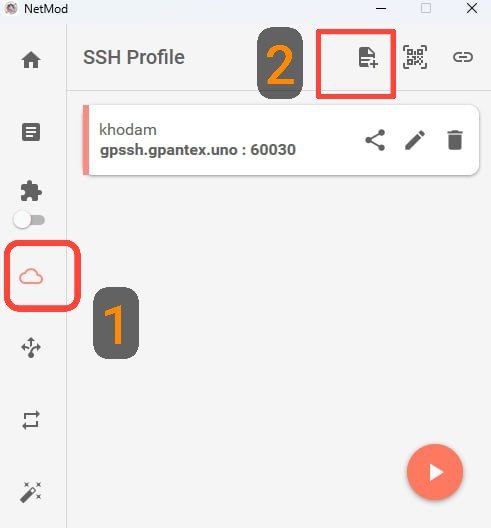The height and width of the screenshot is (528, 491).
Task: Edit the khodam profile with pencil
Action: (x=415, y=140)
